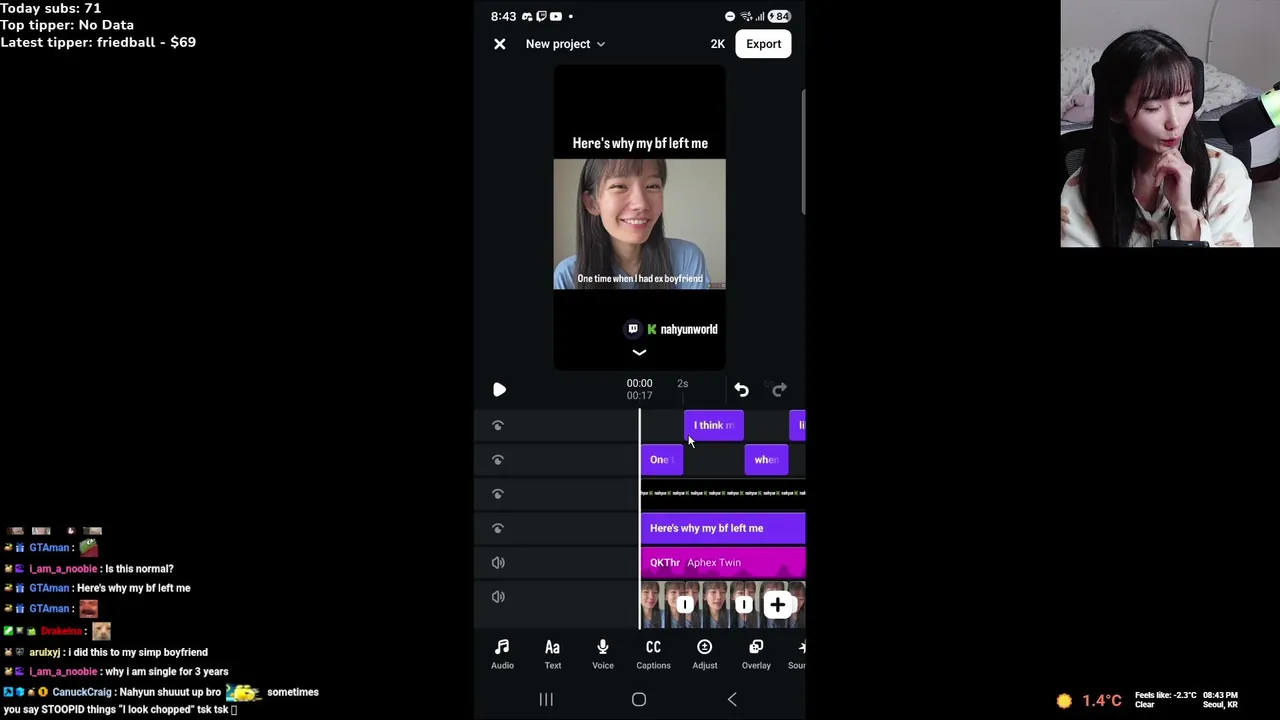Mute the main video clip track

click(498, 596)
